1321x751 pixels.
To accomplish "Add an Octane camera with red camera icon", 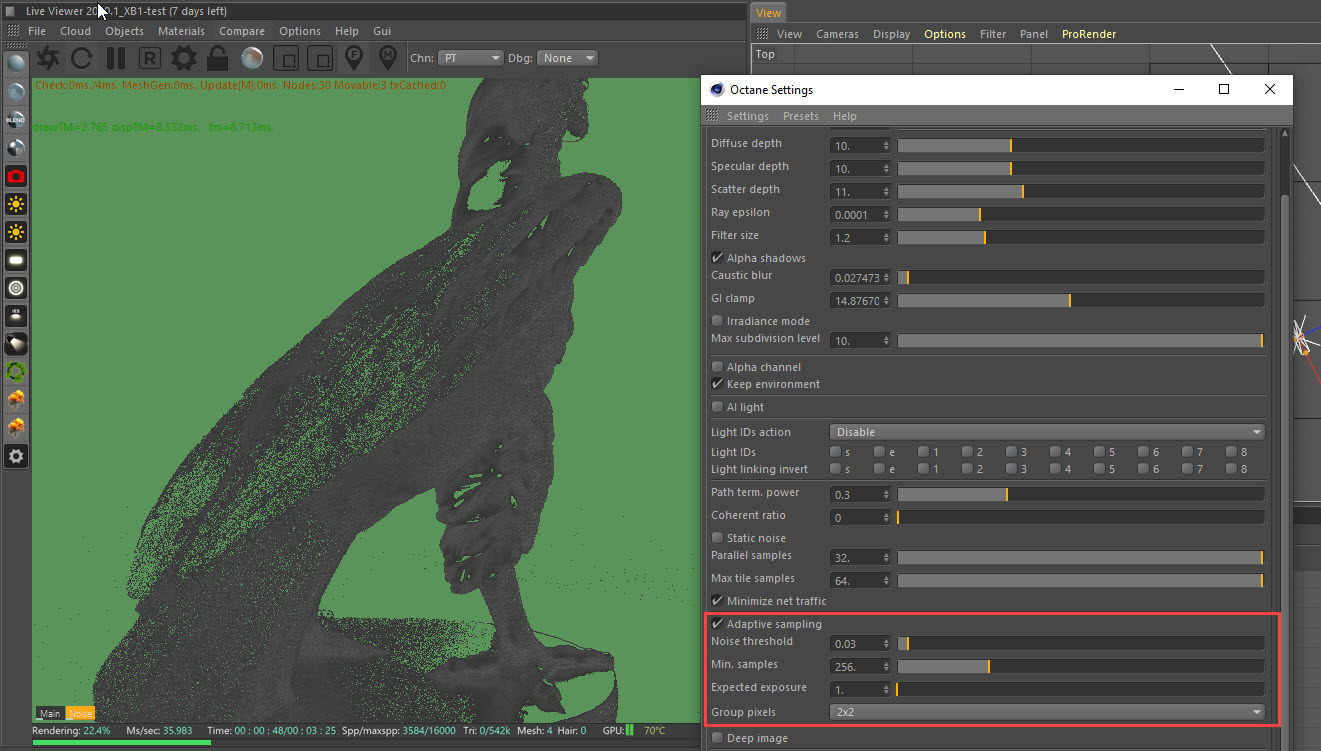I will (16, 176).
